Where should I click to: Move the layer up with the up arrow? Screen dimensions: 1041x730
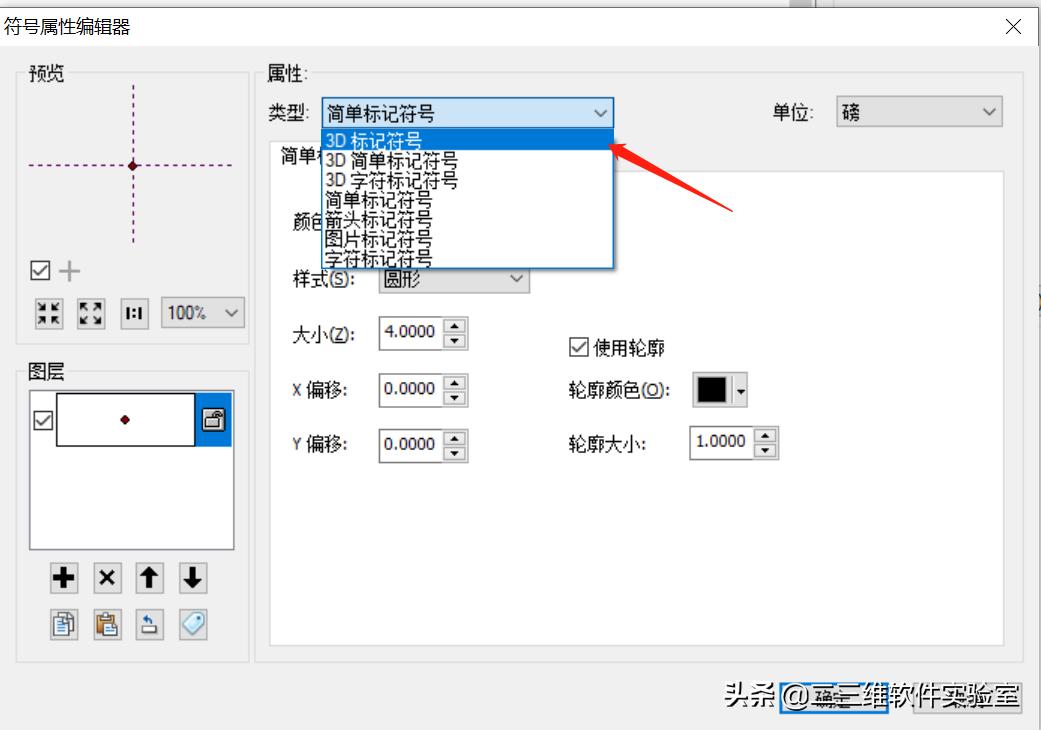coord(150,578)
